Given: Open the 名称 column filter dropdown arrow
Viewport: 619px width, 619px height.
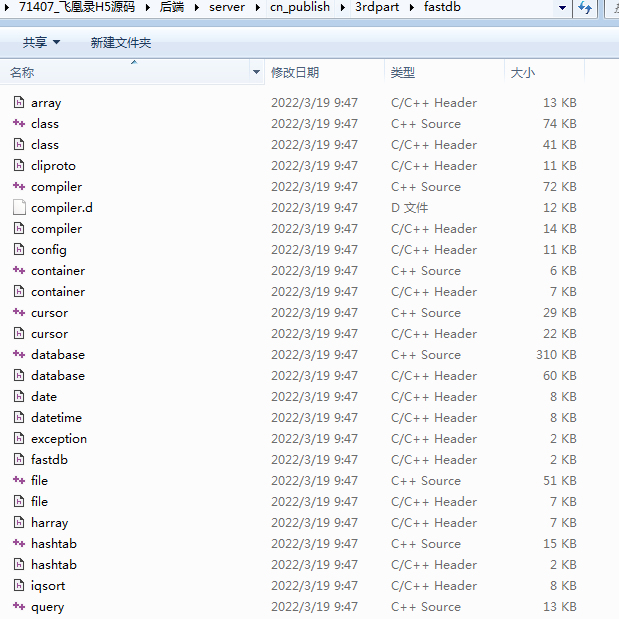Looking at the screenshot, I should (257, 73).
